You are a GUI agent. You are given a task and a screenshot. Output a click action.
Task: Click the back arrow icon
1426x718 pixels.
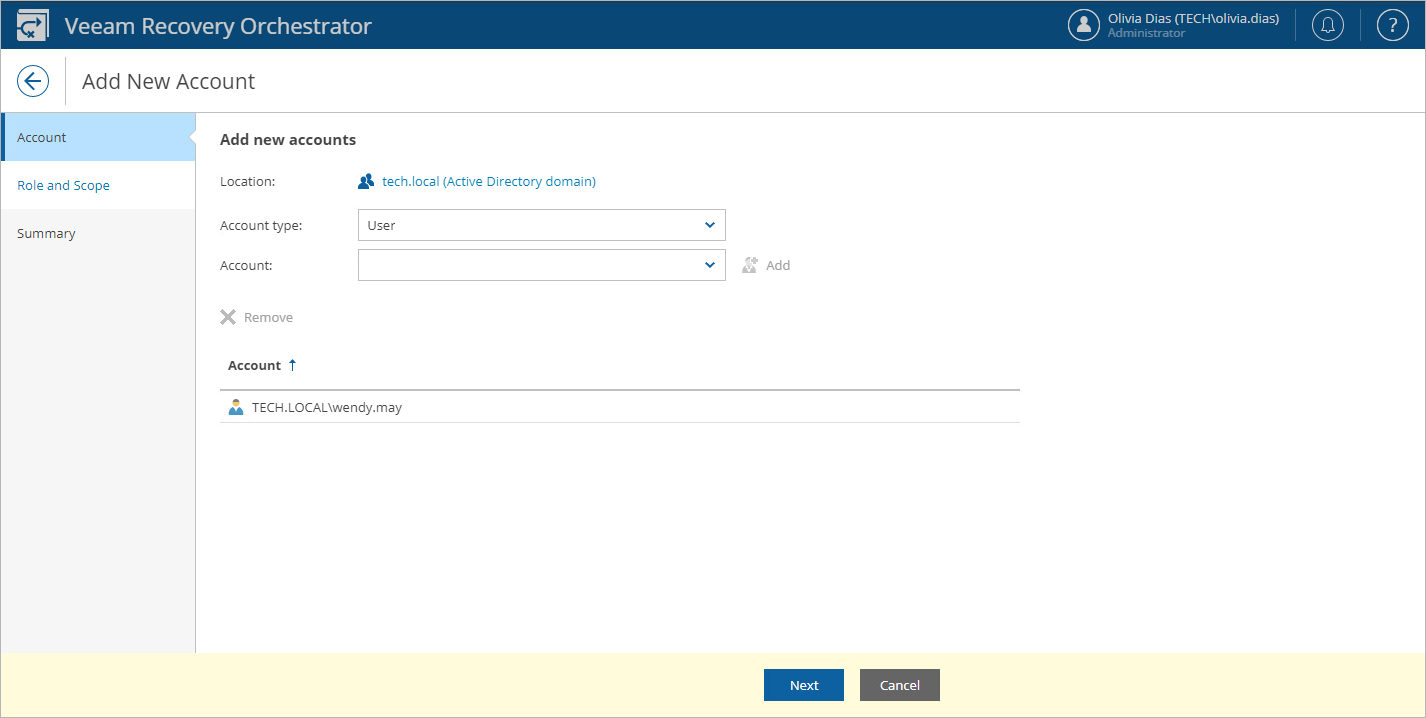tap(33, 81)
